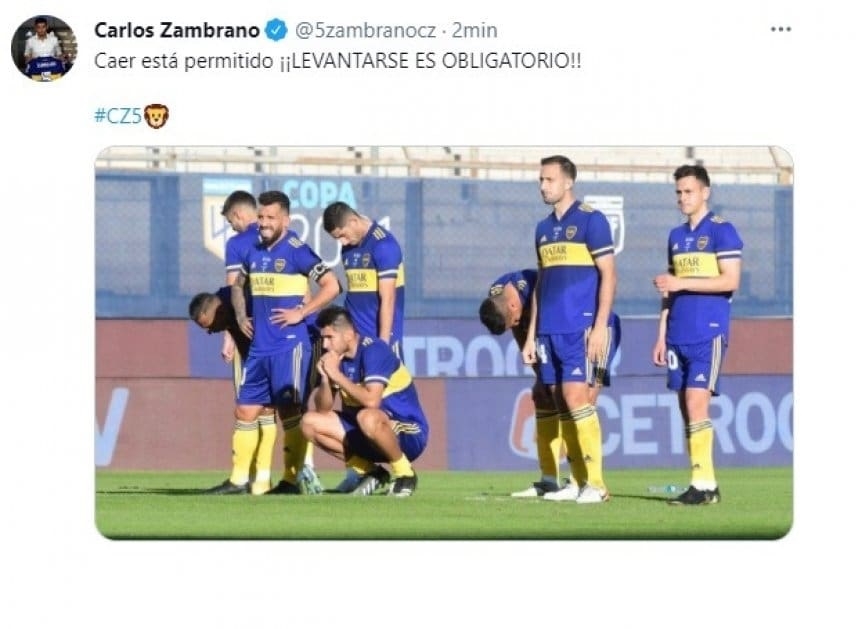Open the Carlos Zambrano display name link

pos(177,30)
